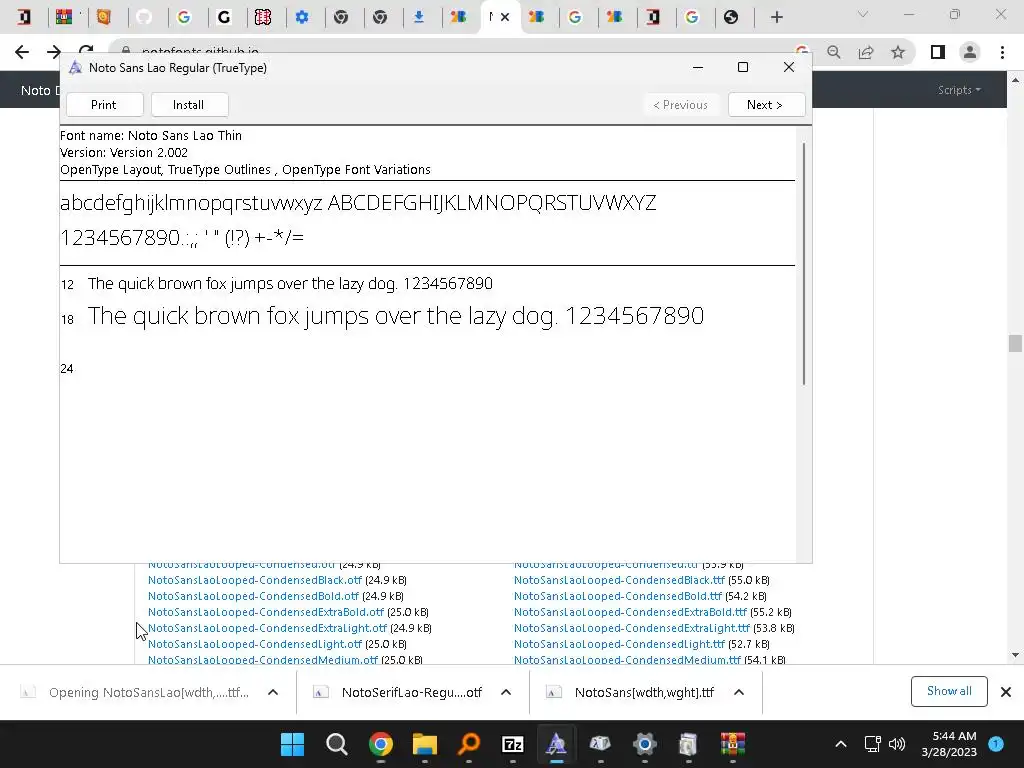The width and height of the screenshot is (1024, 768).
Task: Open NotoSansLaoLooped-CondensedExtraBold.otf link
Action: 266,612
